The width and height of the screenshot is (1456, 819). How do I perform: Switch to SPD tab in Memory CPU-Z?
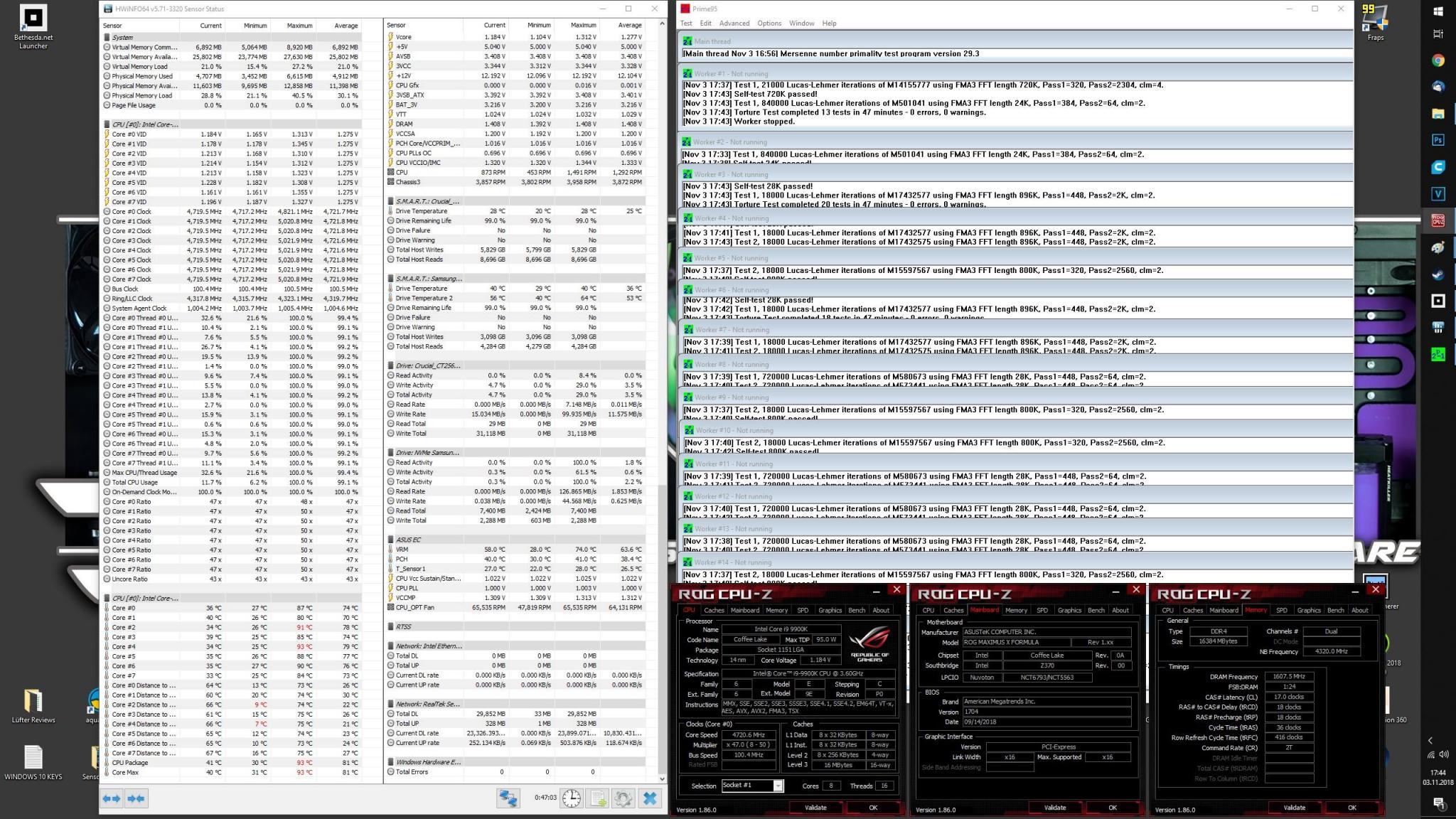(x=1281, y=610)
